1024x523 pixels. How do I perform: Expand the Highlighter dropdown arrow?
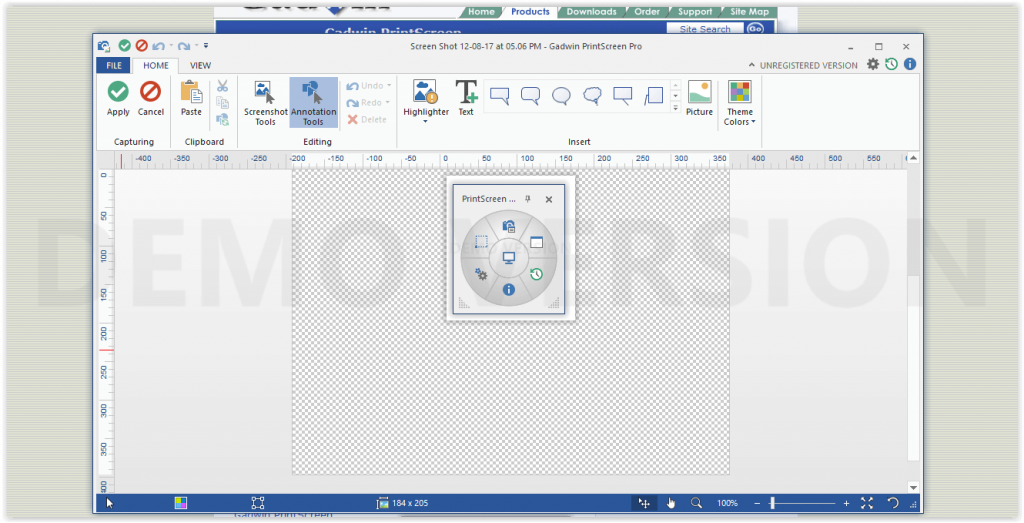click(426, 122)
